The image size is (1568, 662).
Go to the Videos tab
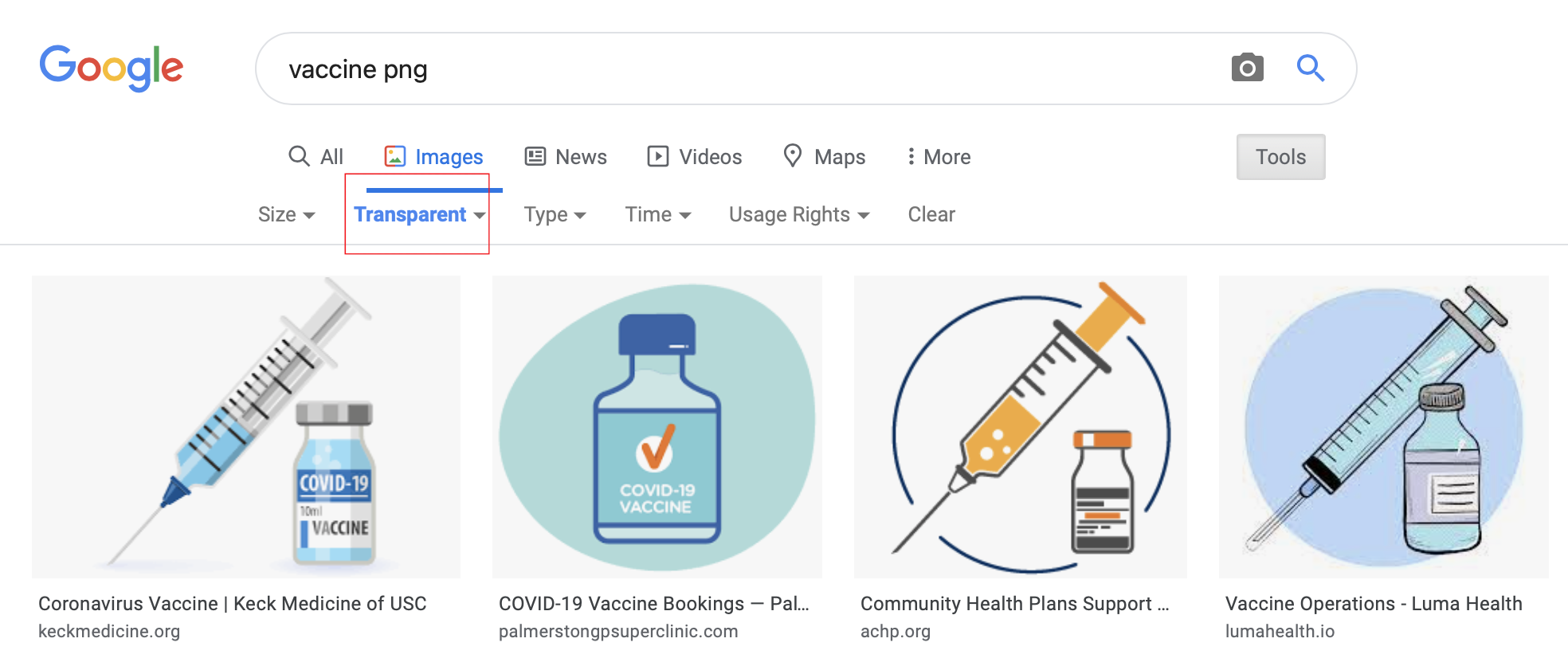694,157
